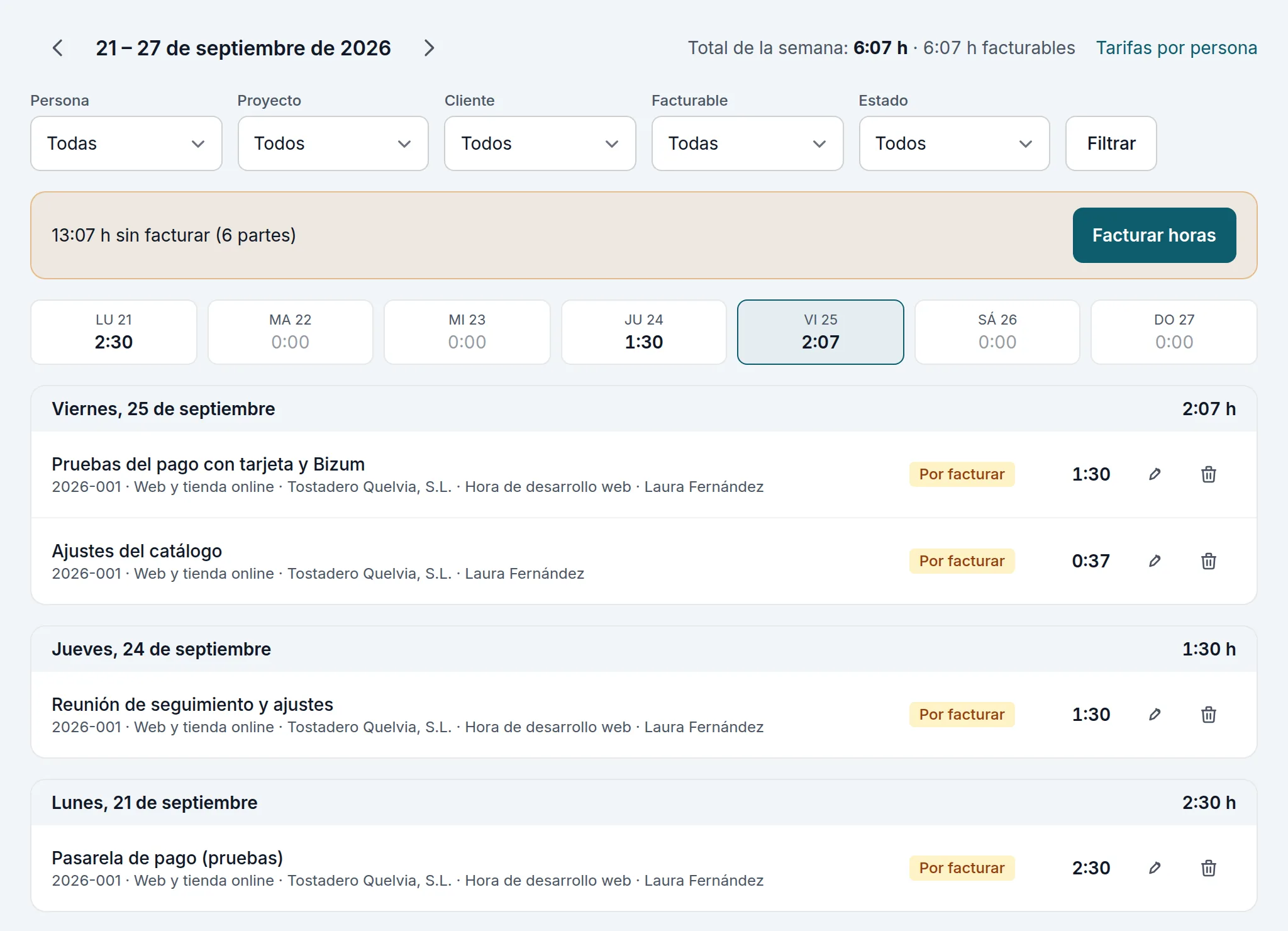
Task: Click the Reunión de seguimiento y ajustes title
Action: (192, 705)
